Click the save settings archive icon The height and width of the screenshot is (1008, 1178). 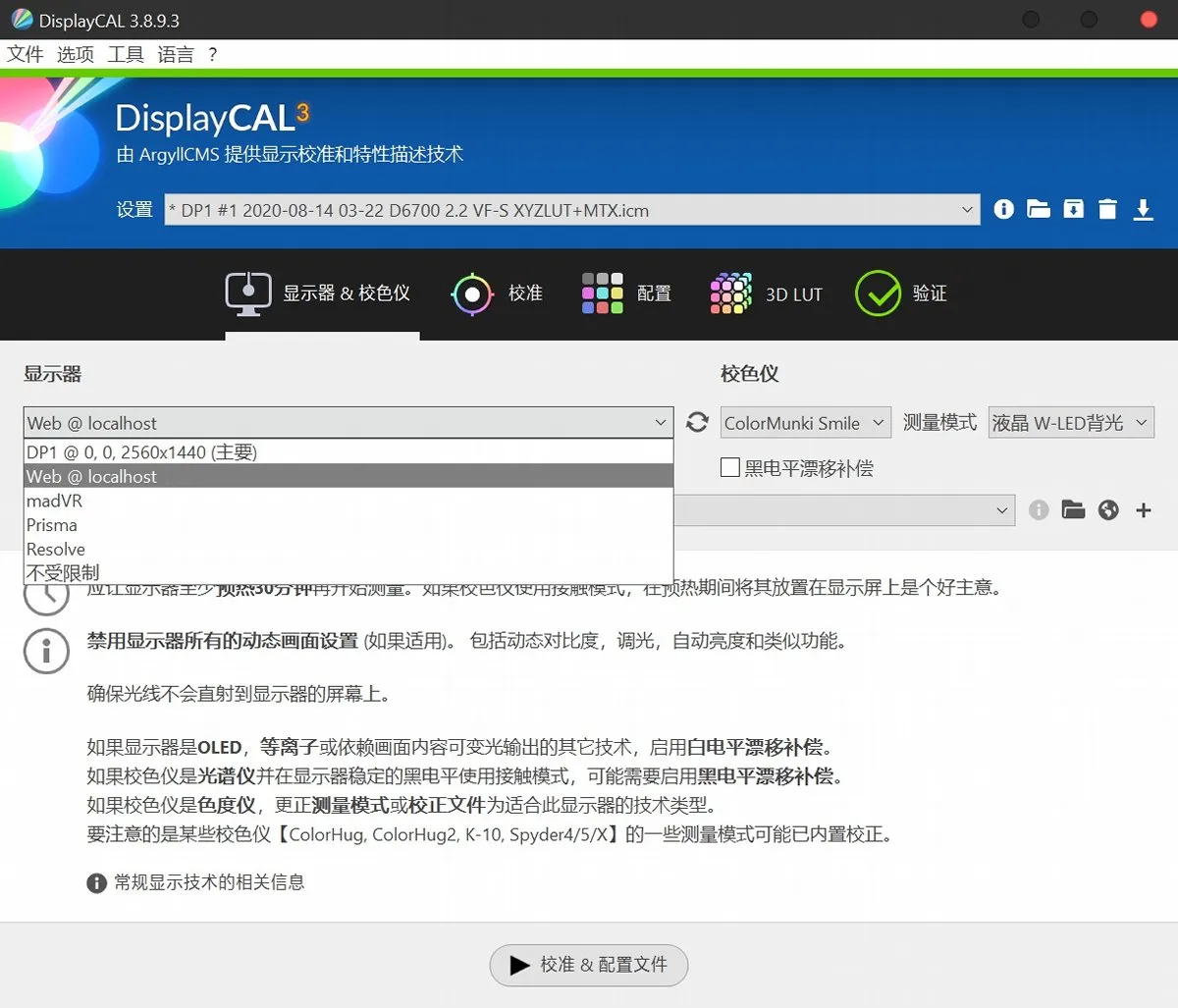tap(1074, 209)
